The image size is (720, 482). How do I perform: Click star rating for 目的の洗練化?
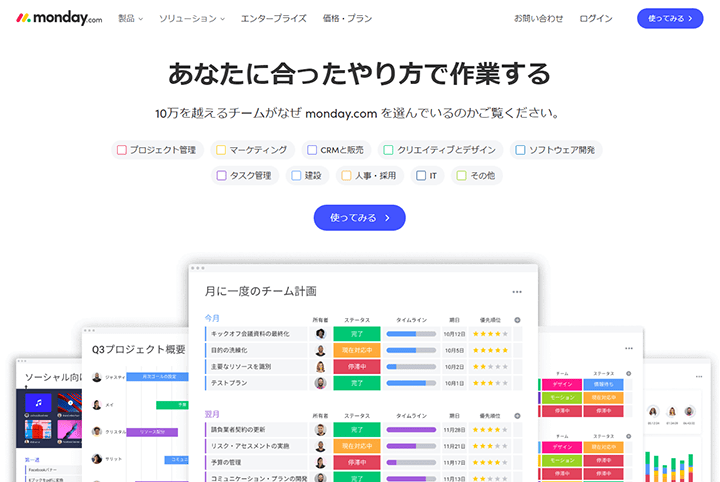tap(490, 350)
